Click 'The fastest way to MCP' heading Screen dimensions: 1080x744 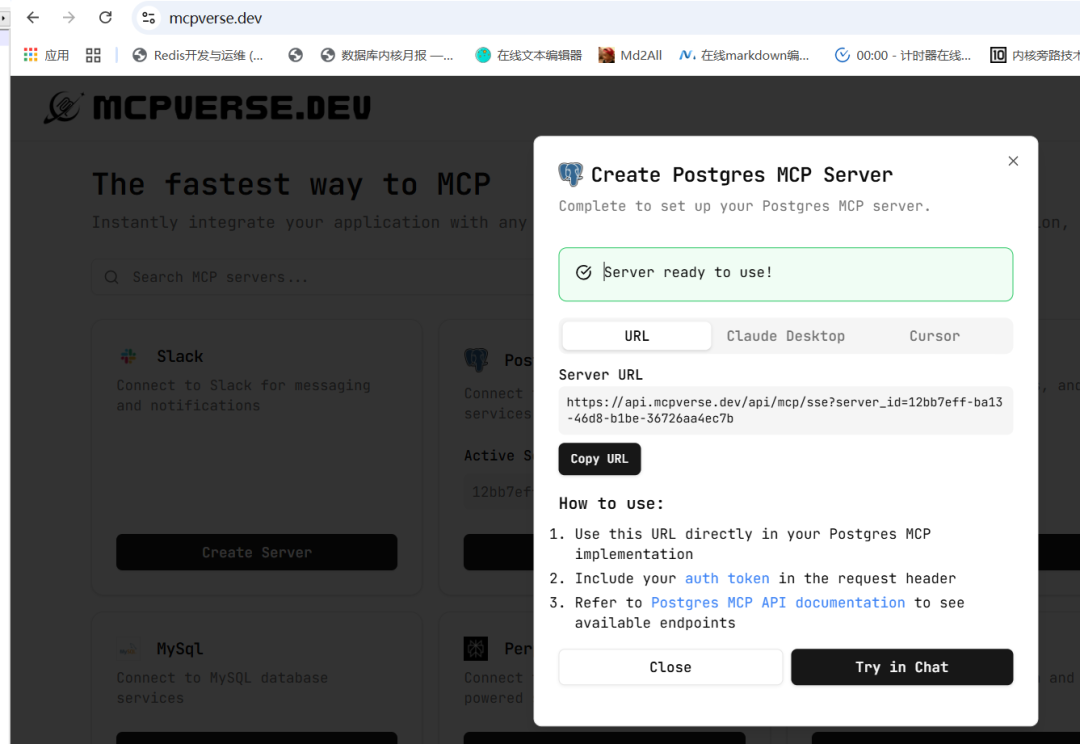291,184
